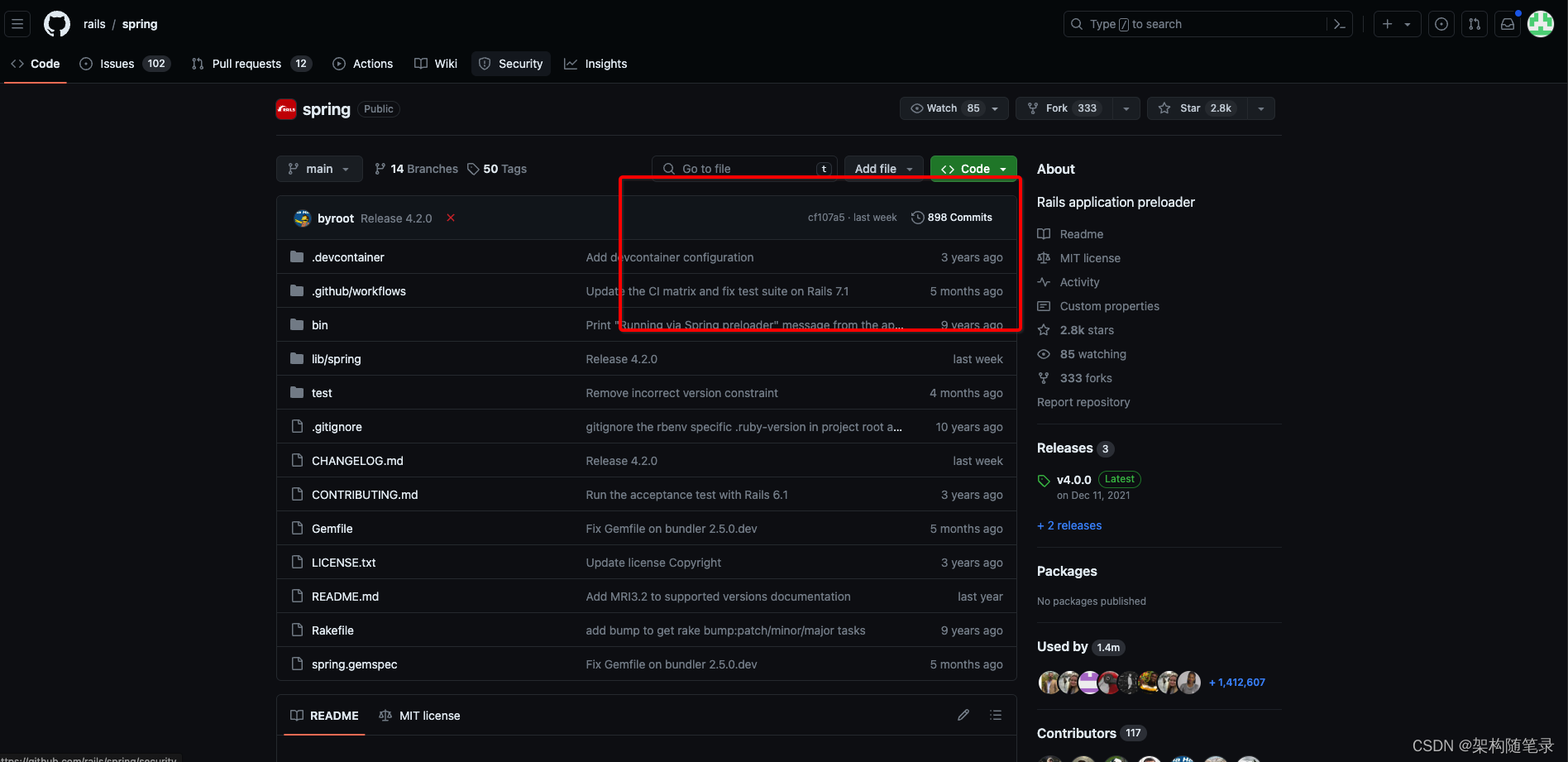1568x762 pixels.
Task: Open the cf107a5 commit hash
Action: [x=825, y=218]
